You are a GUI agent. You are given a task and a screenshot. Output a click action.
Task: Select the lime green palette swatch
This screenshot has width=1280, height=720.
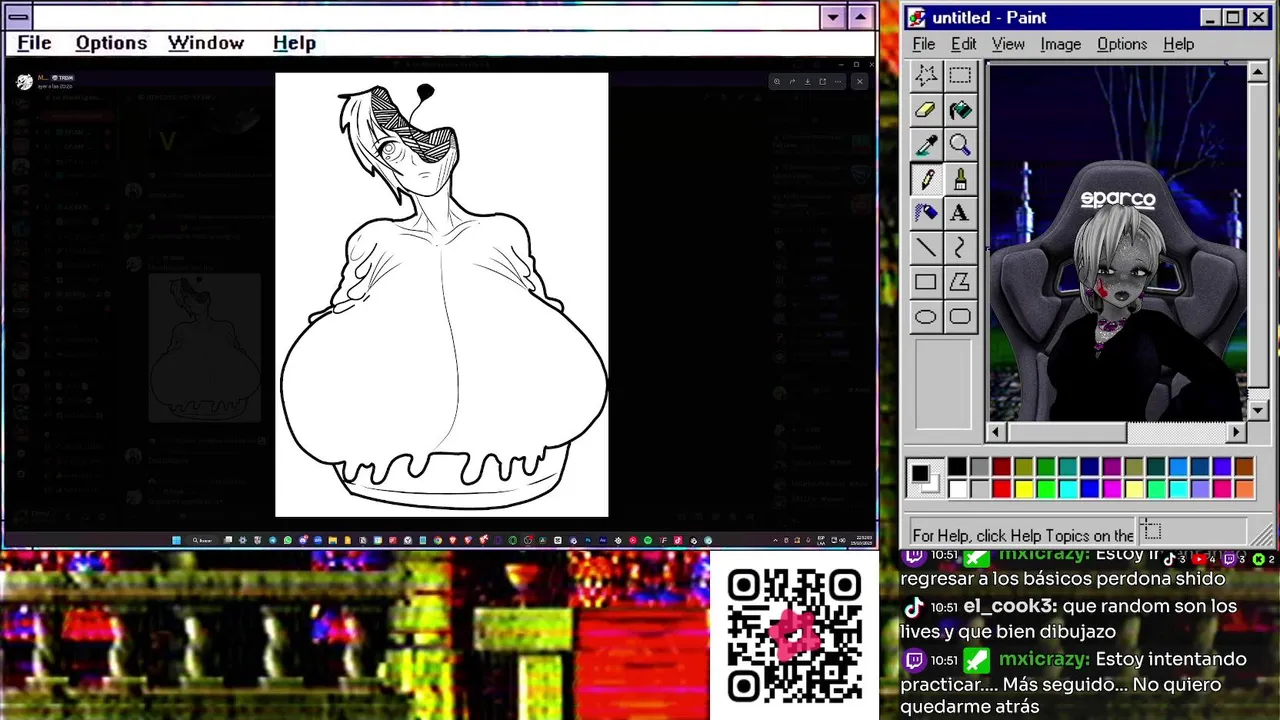(x=1045, y=489)
